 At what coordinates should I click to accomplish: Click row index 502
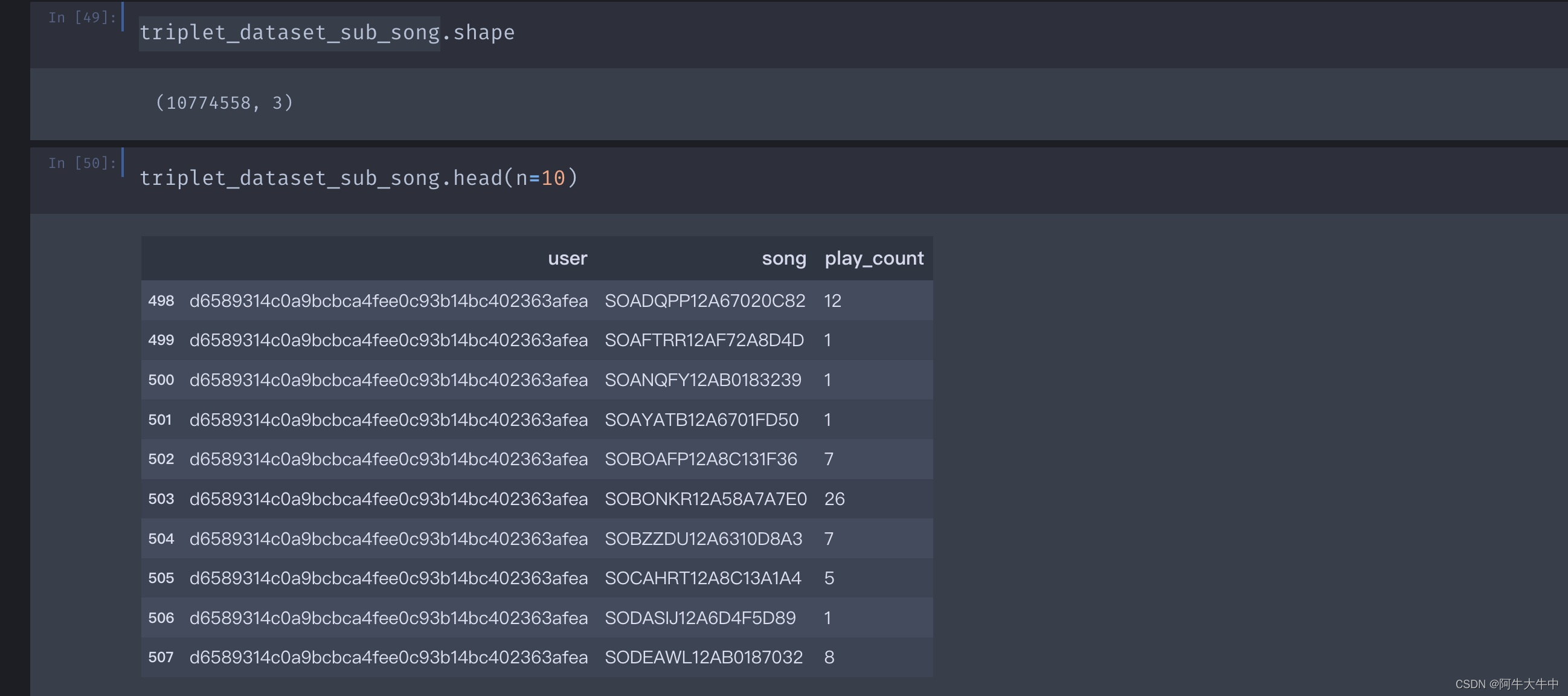[161, 459]
